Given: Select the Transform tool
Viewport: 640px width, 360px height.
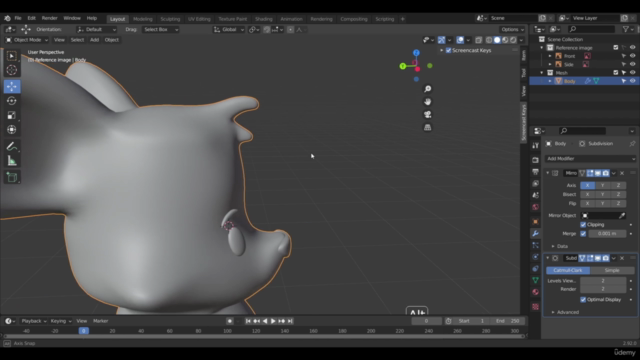Looking at the screenshot, I should click(11, 130).
